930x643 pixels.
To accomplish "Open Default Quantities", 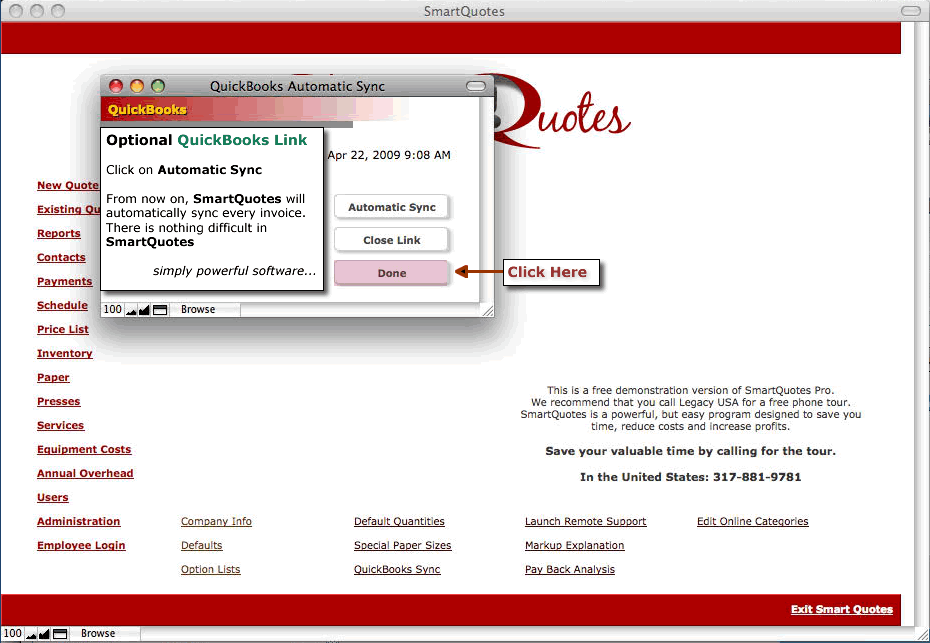I will coord(399,521).
